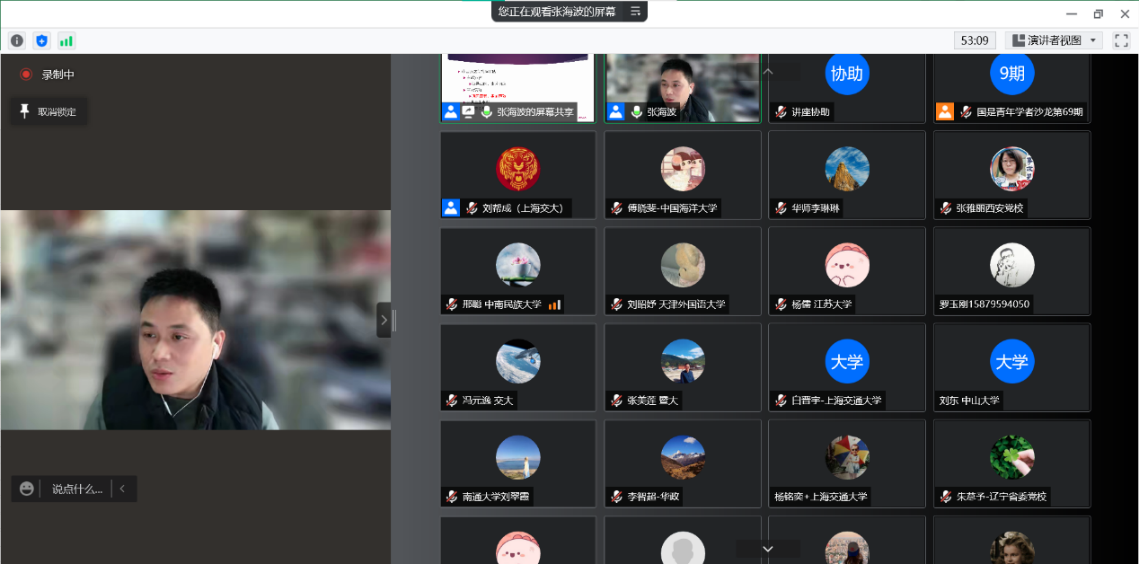Click the muted mic beside 冯元逸 交大
This screenshot has height=564, width=1139.
(x=452, y=400)
